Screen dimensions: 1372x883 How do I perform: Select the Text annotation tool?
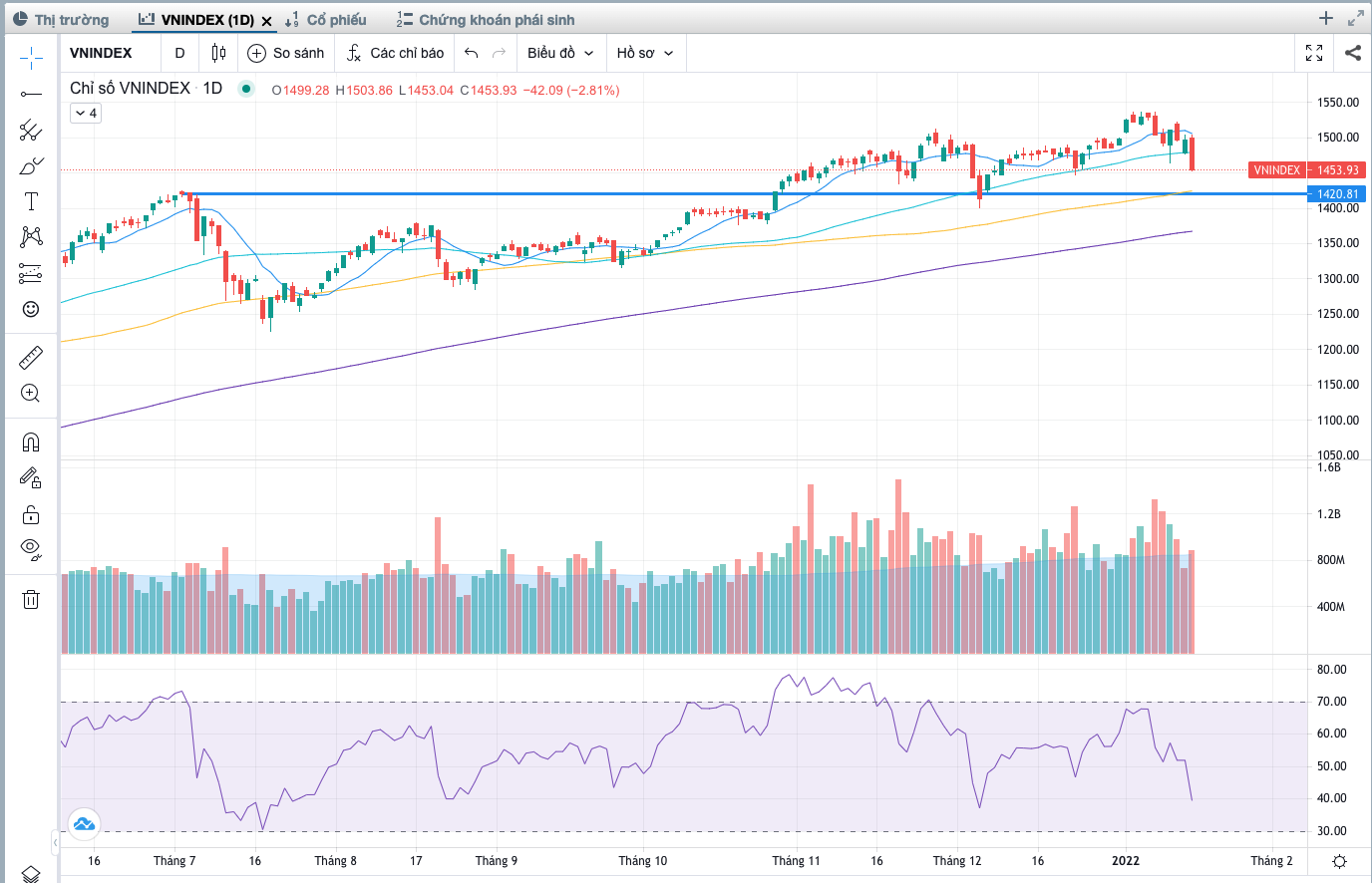(x=31, y=201)
